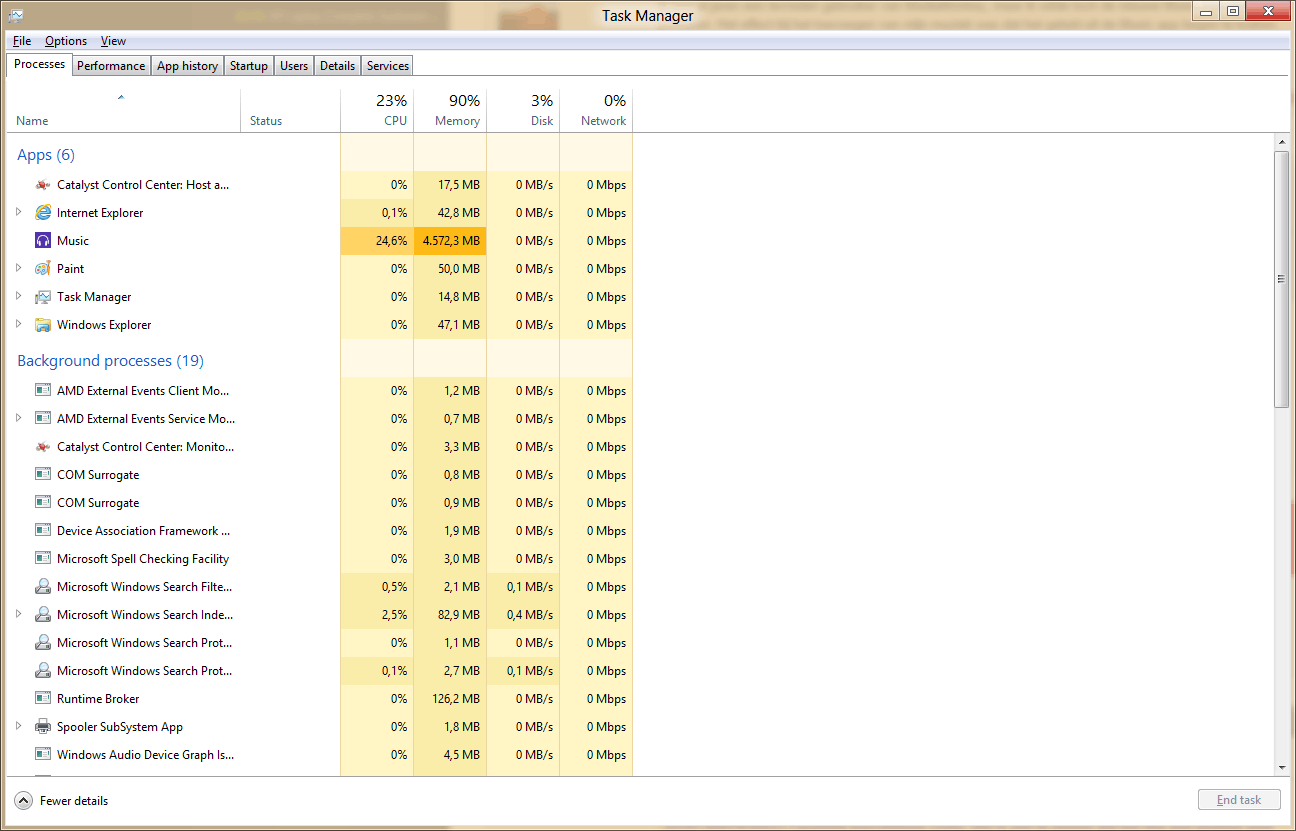Click the AMD External Events Client Module icon

(43, 391)
